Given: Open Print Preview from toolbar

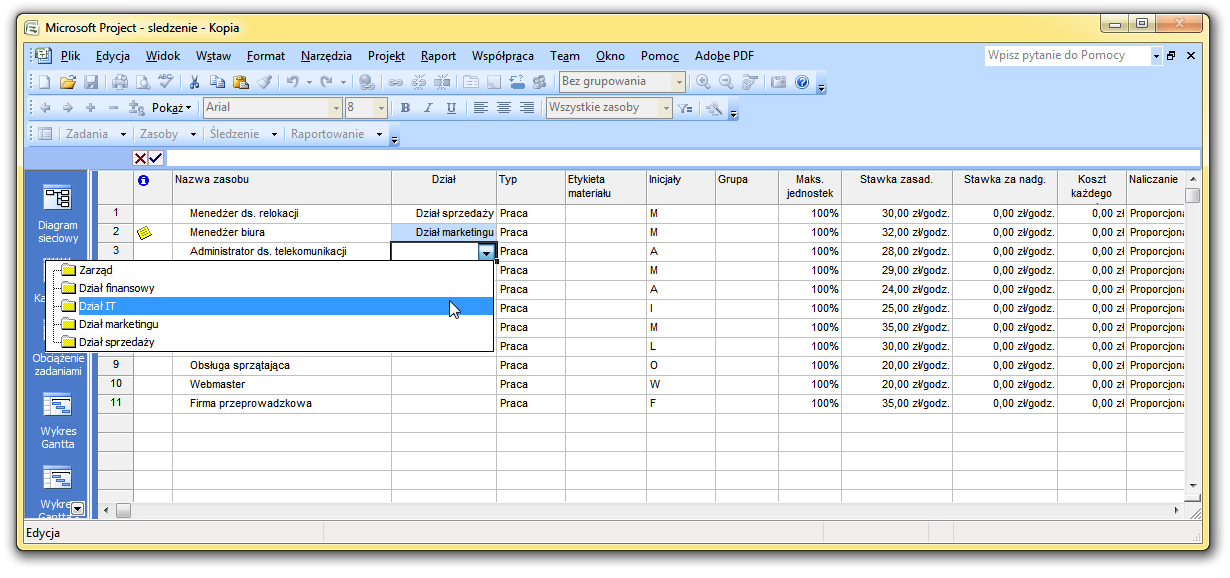Looking at the screenshot, I should tap(143, 82).
